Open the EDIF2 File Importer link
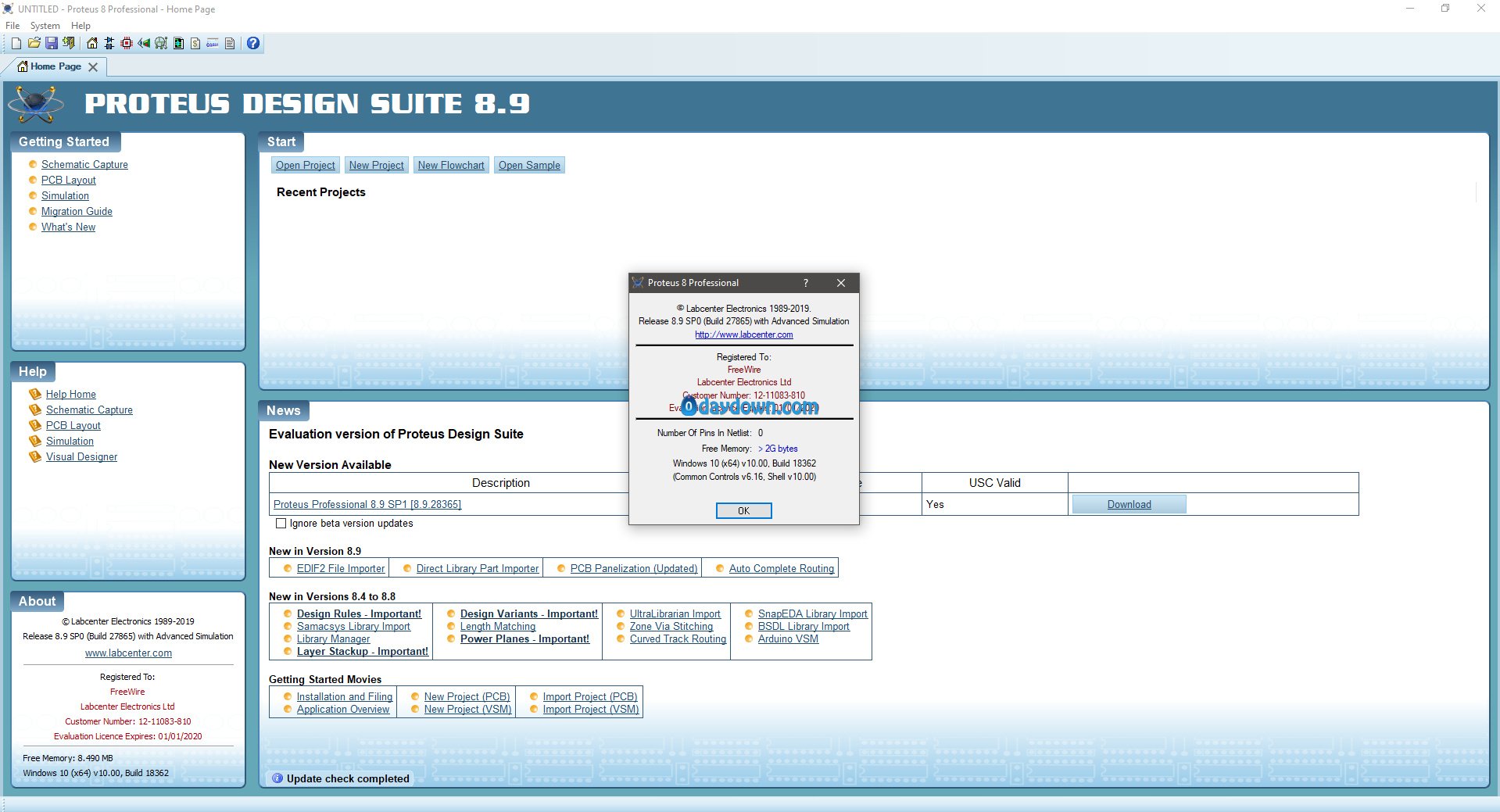The width and height of the screenshot is (1500, 812). (x=341, y=569)
